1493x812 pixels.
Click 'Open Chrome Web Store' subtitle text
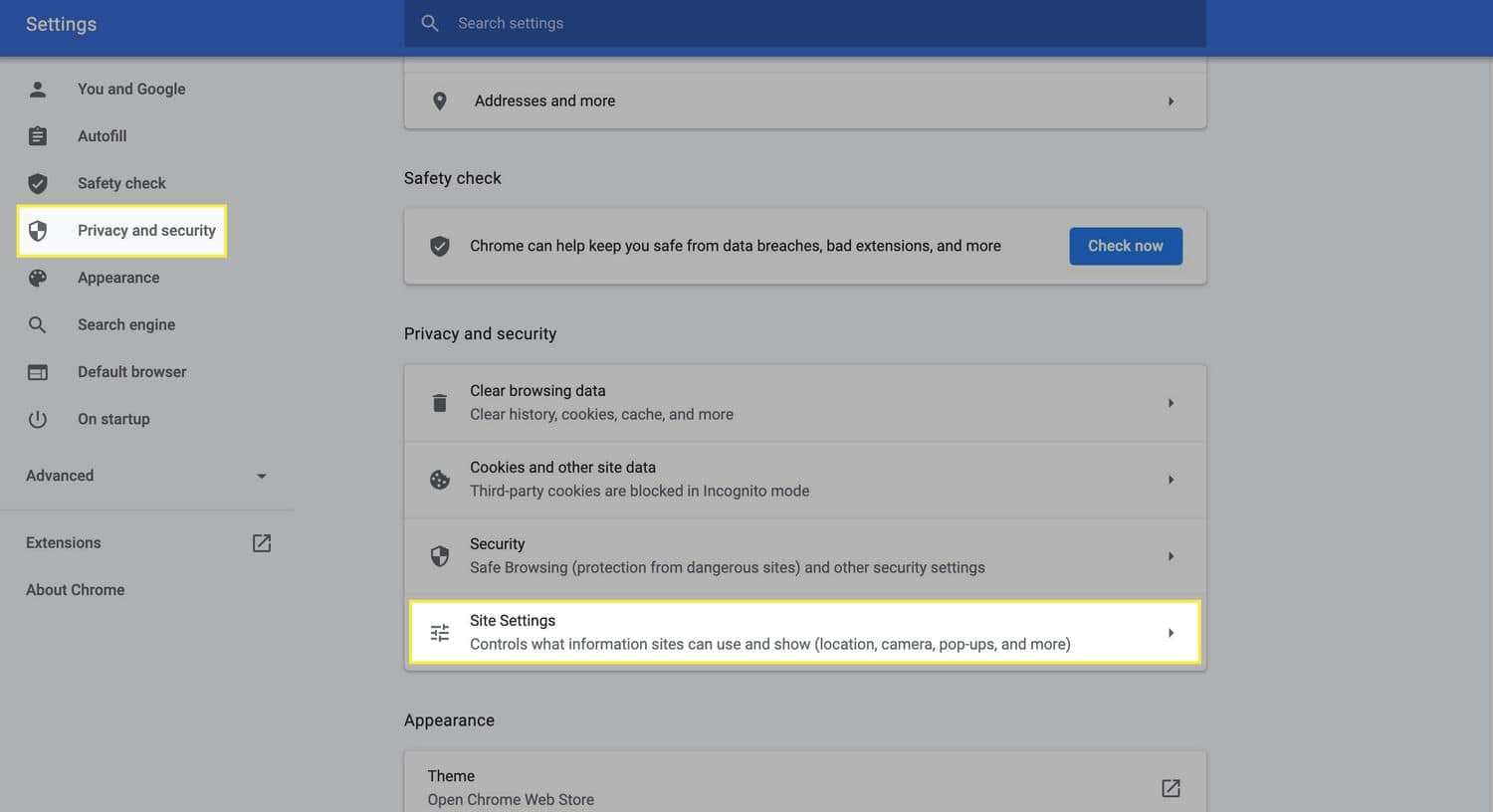pyautogui.click(x=511, y=800)
